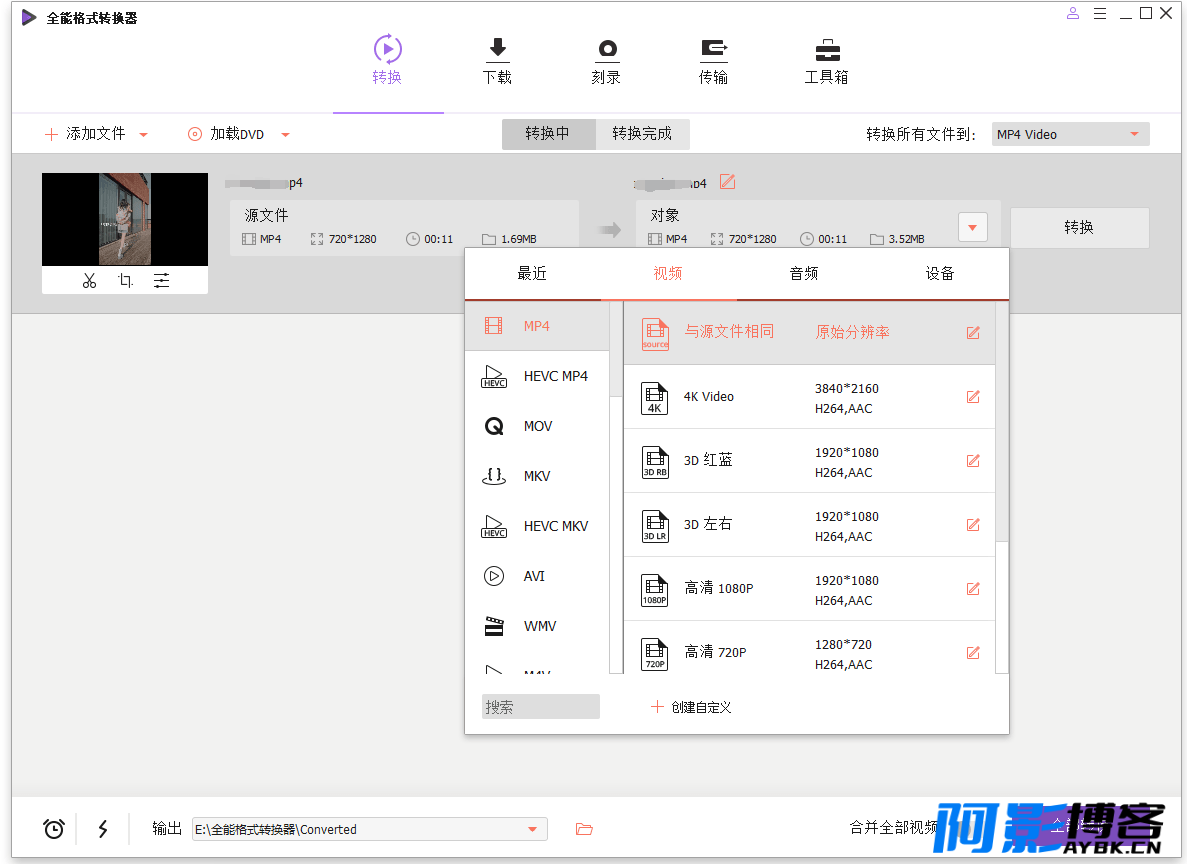This screenshot has width=1187, height=864.
Task: Collapse the target format dropdown arrow
Action: click(973, 227)
